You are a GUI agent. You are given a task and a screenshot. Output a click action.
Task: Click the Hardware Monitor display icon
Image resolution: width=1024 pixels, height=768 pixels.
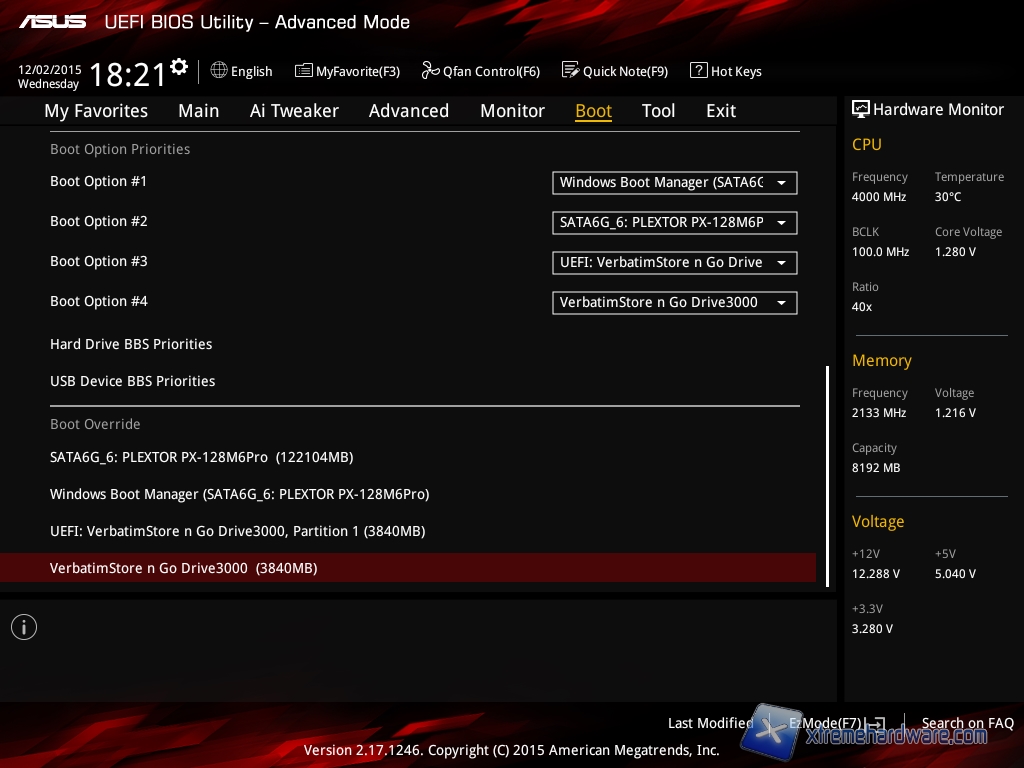(x=860, y=109)
